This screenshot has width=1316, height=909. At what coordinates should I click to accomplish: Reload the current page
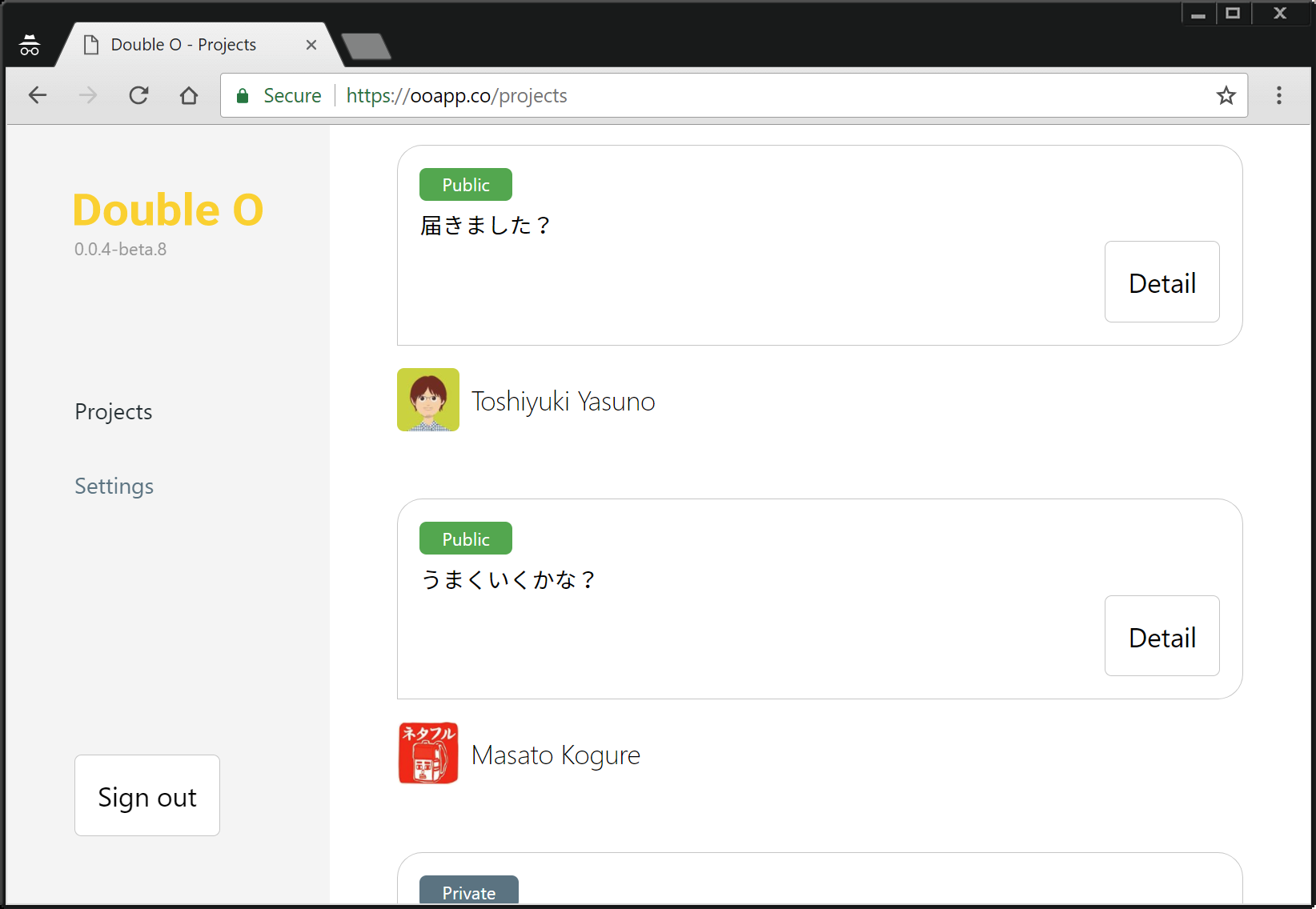coord(138,96)
